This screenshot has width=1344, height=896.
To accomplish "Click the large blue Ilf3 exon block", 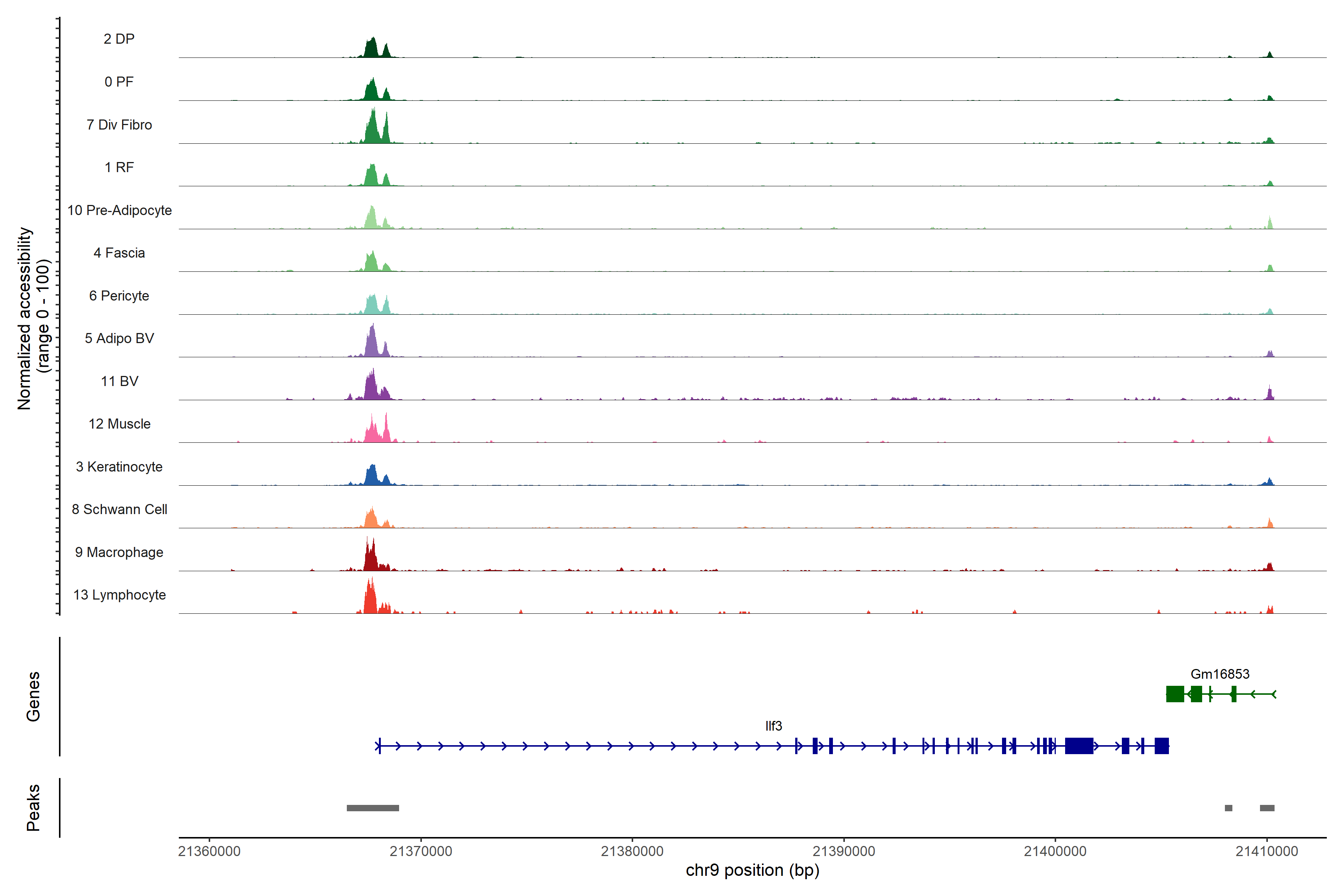I will coord(1079,746).
